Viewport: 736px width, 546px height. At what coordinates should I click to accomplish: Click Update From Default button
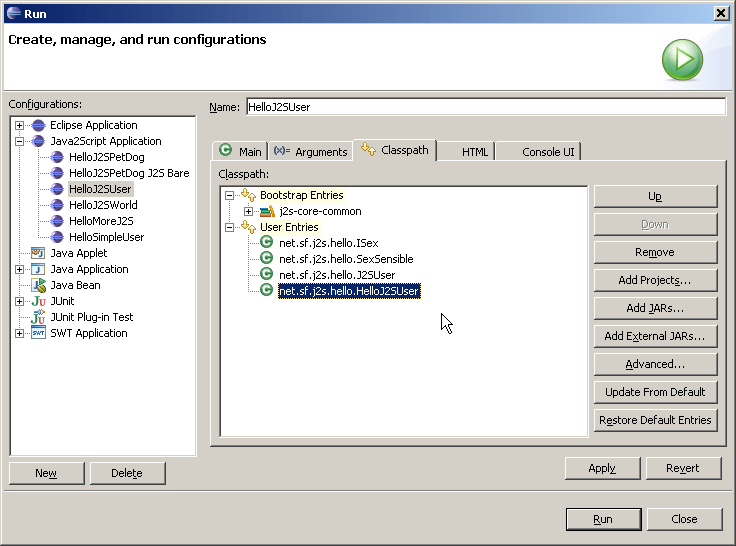(x=655, y=392)
